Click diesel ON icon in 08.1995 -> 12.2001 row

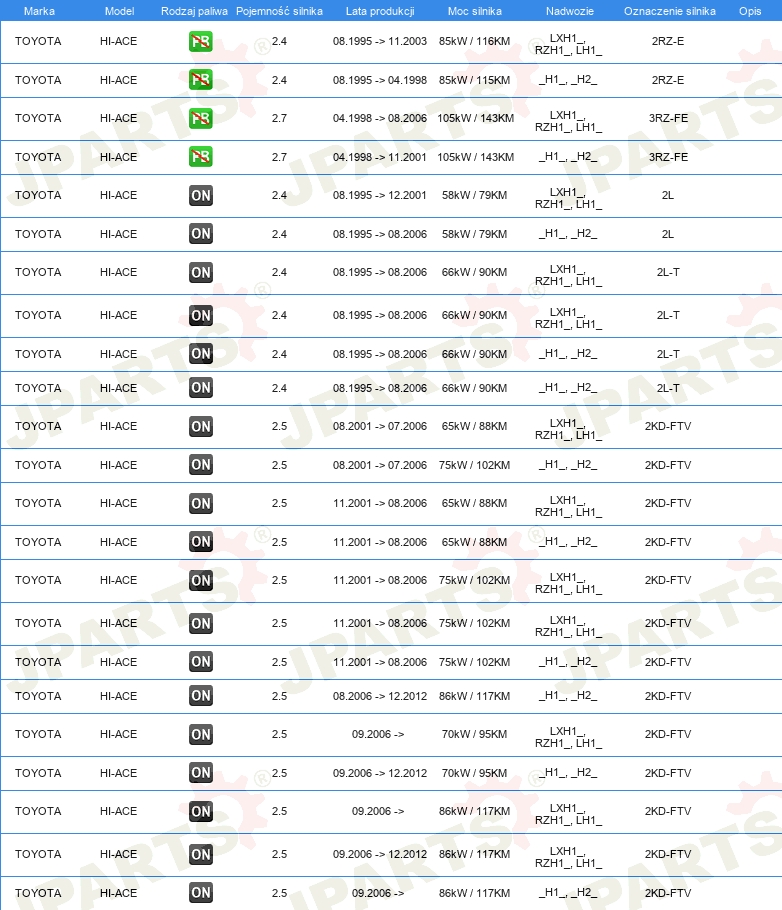(200, 196)
